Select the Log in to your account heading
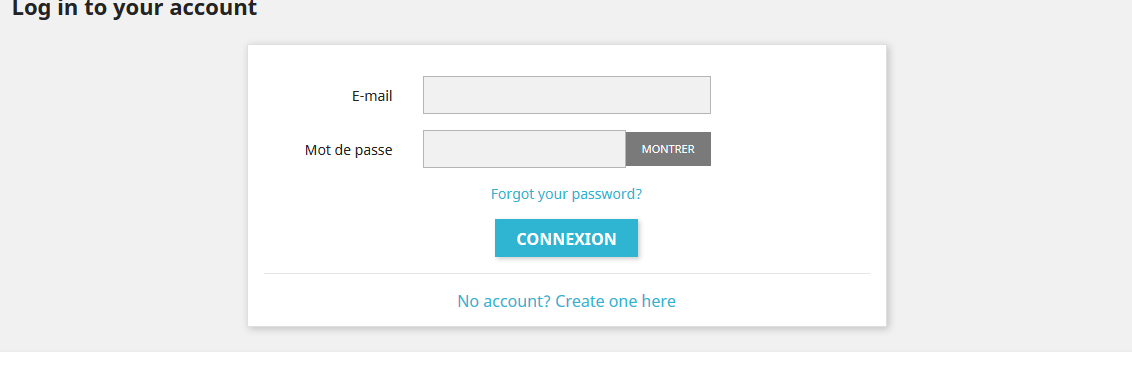 (134, 9)
